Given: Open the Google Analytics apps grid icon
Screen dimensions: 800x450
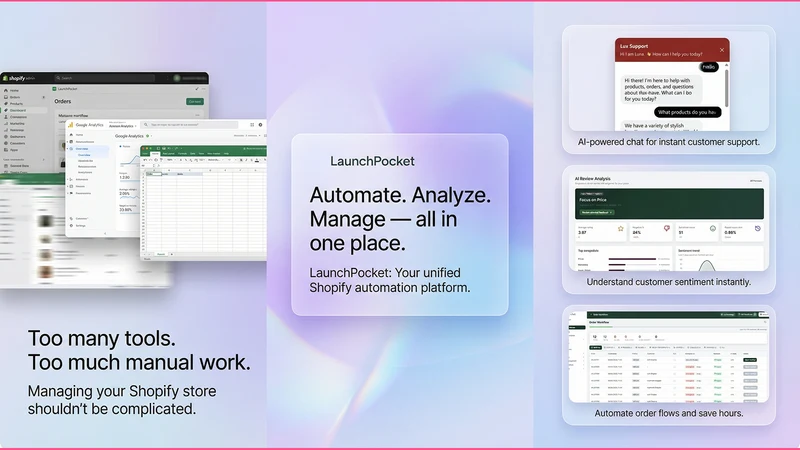Looking at the screenshot, I should pos(252,124).
